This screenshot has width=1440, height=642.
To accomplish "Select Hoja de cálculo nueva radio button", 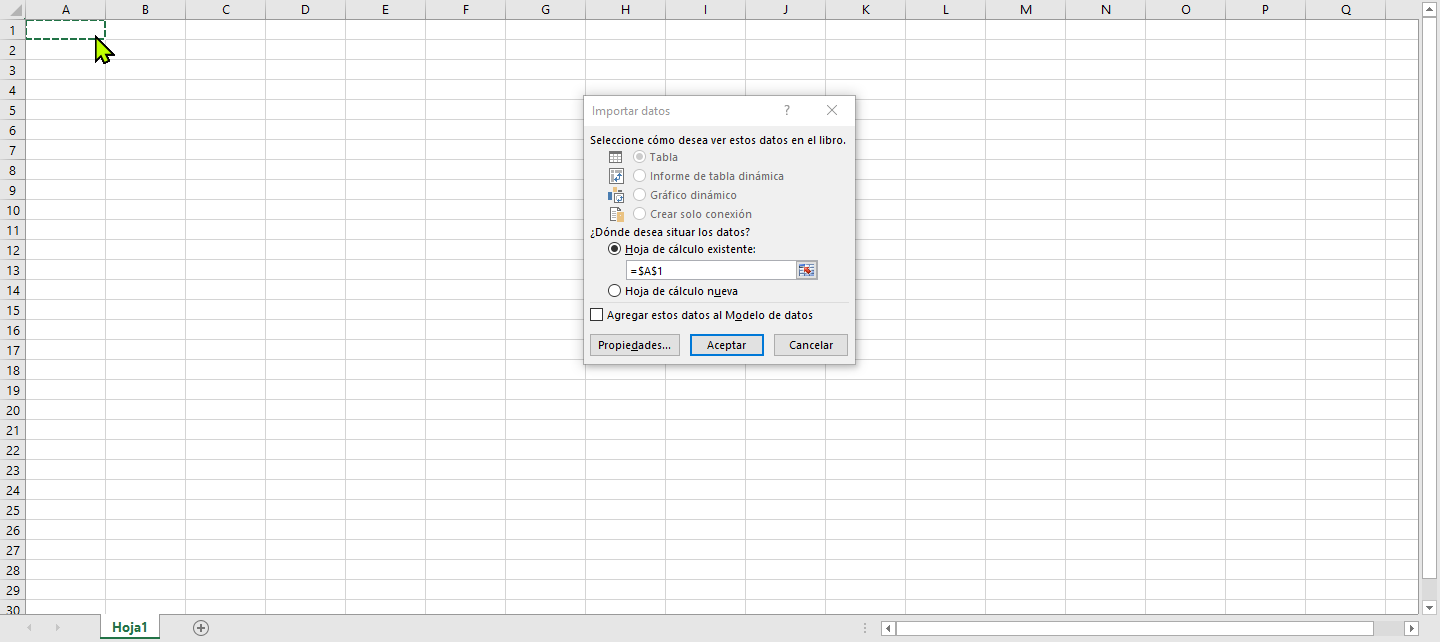I will (615, 291).
